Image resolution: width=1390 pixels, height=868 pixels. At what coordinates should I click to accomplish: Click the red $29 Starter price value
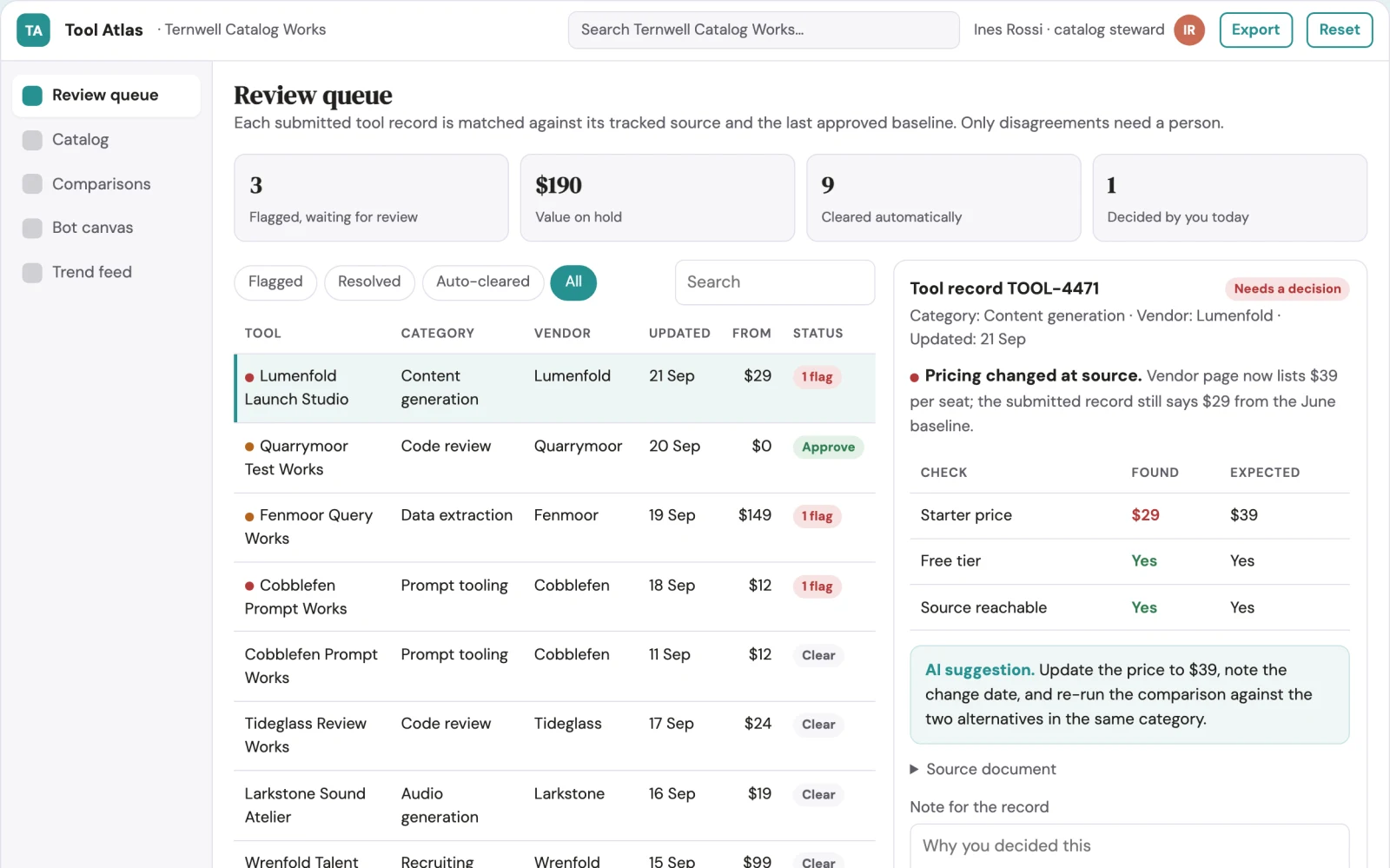pos(1145,515)
